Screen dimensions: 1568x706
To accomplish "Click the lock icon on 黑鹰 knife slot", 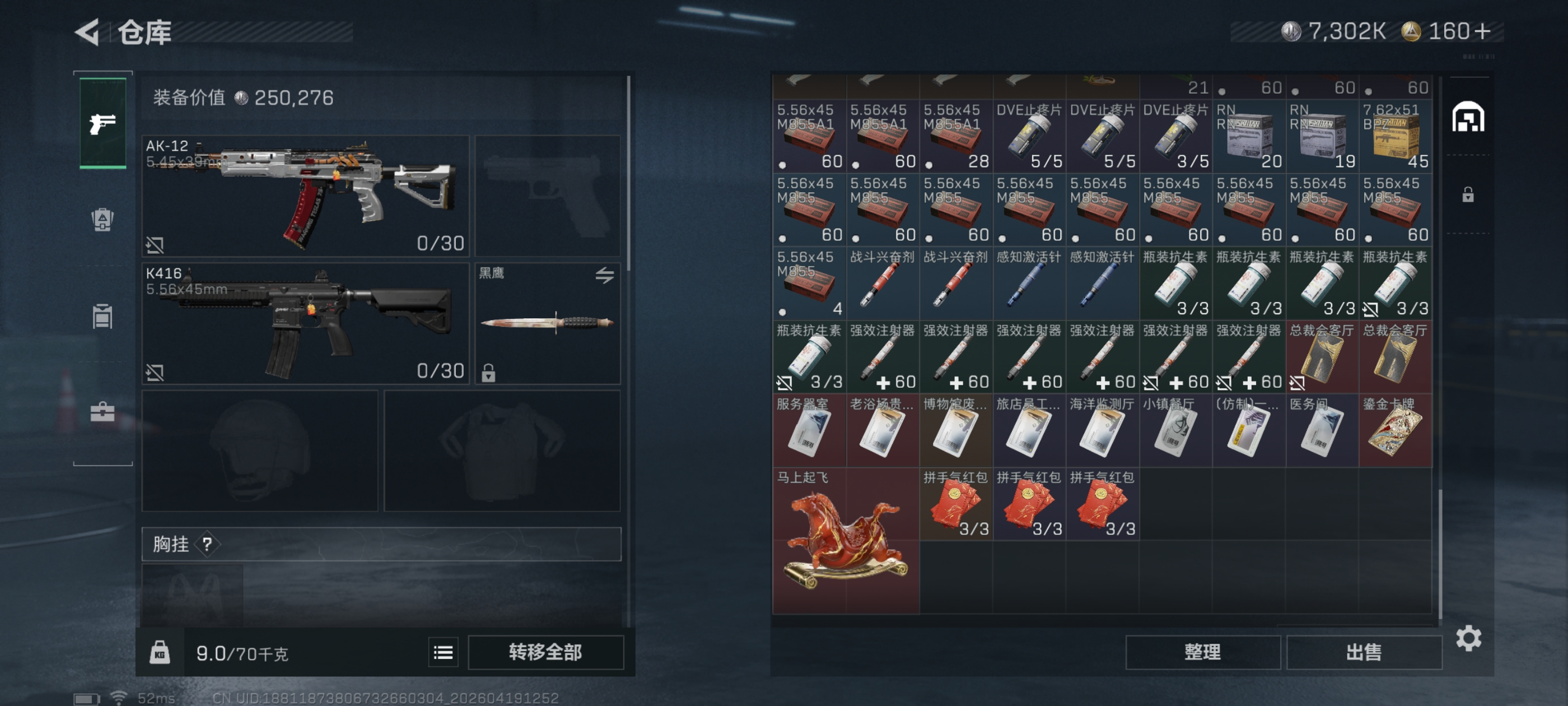I will point(488,372).
